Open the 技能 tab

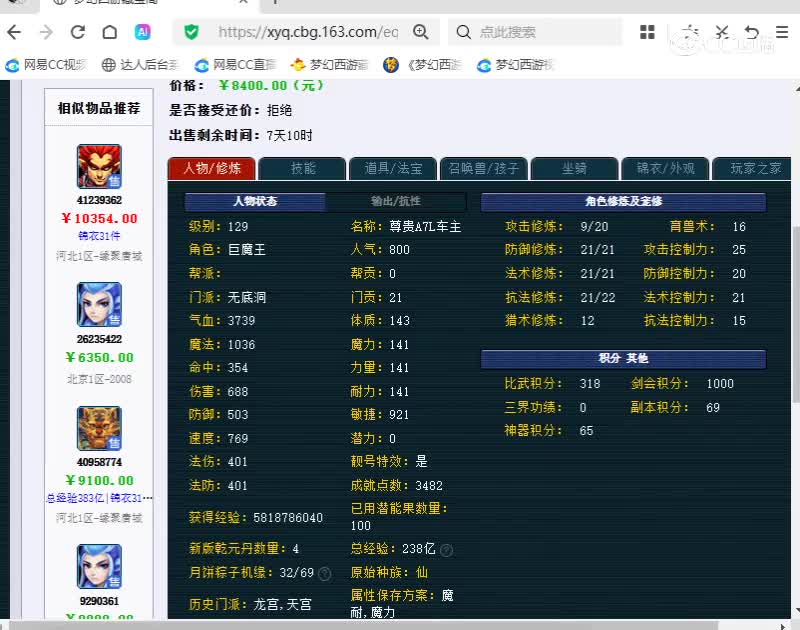(303, 169)
